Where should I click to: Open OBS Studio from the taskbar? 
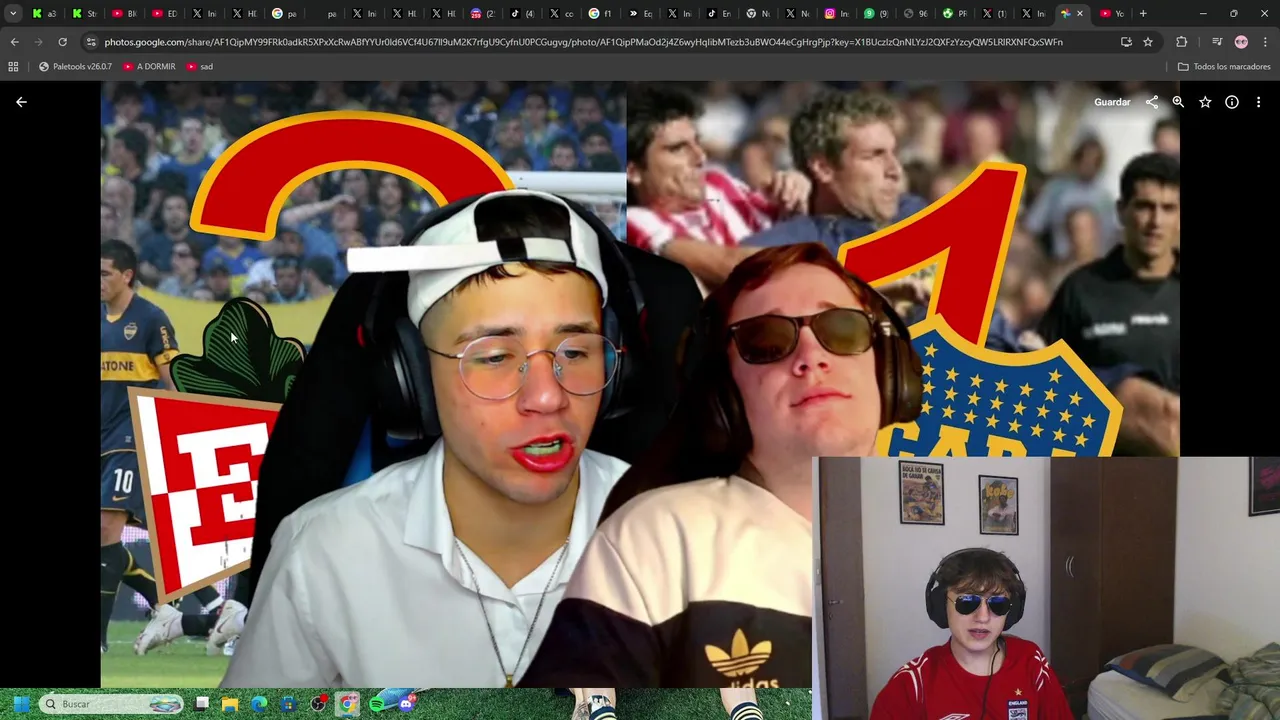pyautogui.click(x=318, y=704)
